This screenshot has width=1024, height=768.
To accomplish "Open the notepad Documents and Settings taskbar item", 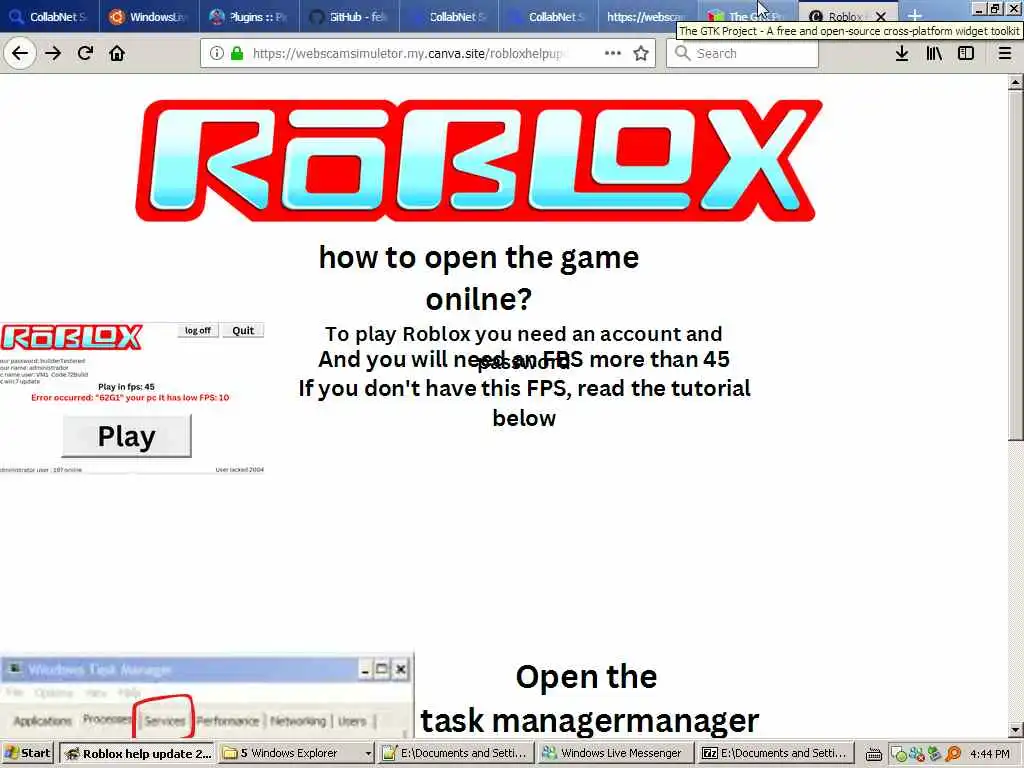I will click(455, 753).
